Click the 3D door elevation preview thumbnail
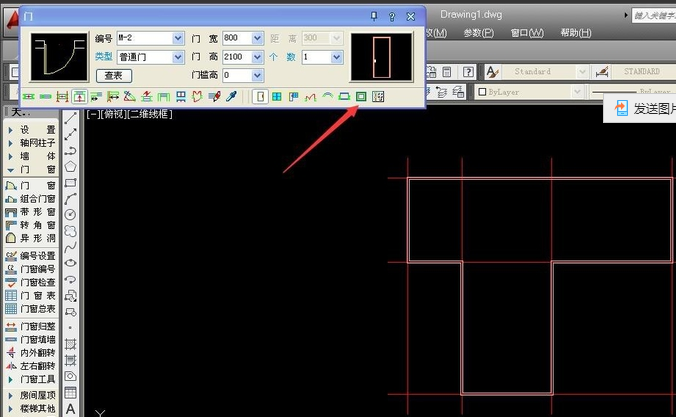 382,57
